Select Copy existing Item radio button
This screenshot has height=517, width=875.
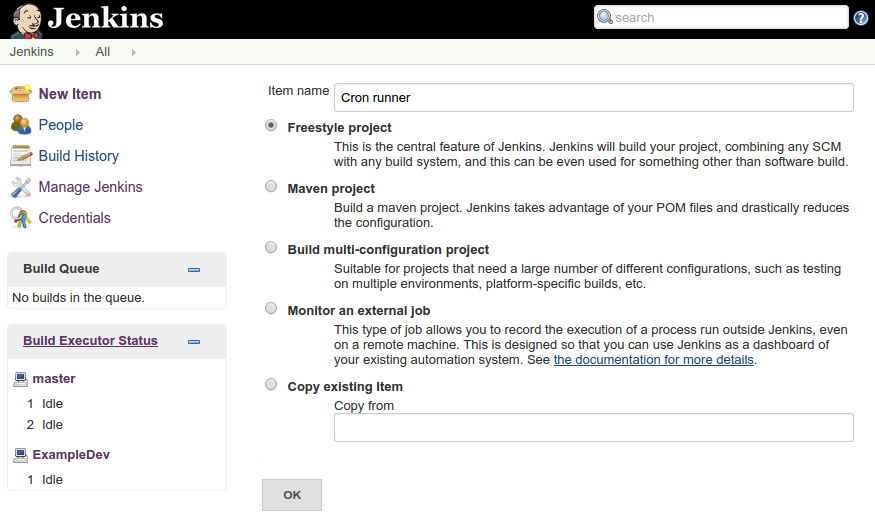(271, 384)
